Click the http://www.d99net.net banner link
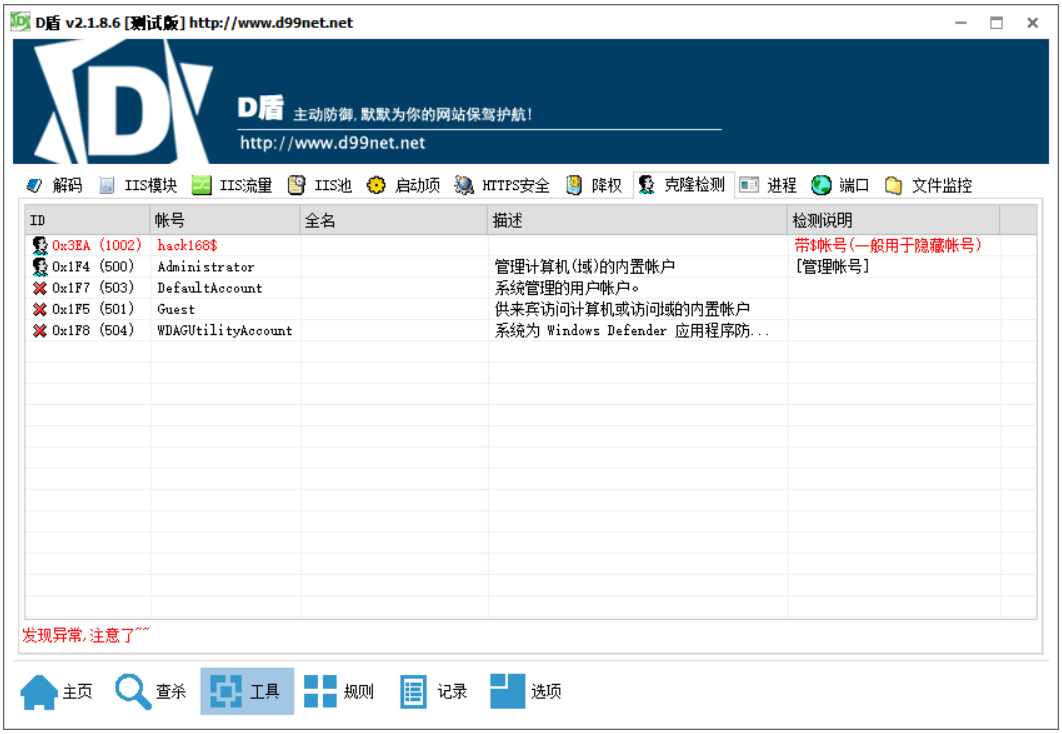The image size is (1062, 734). pos(333,143)
